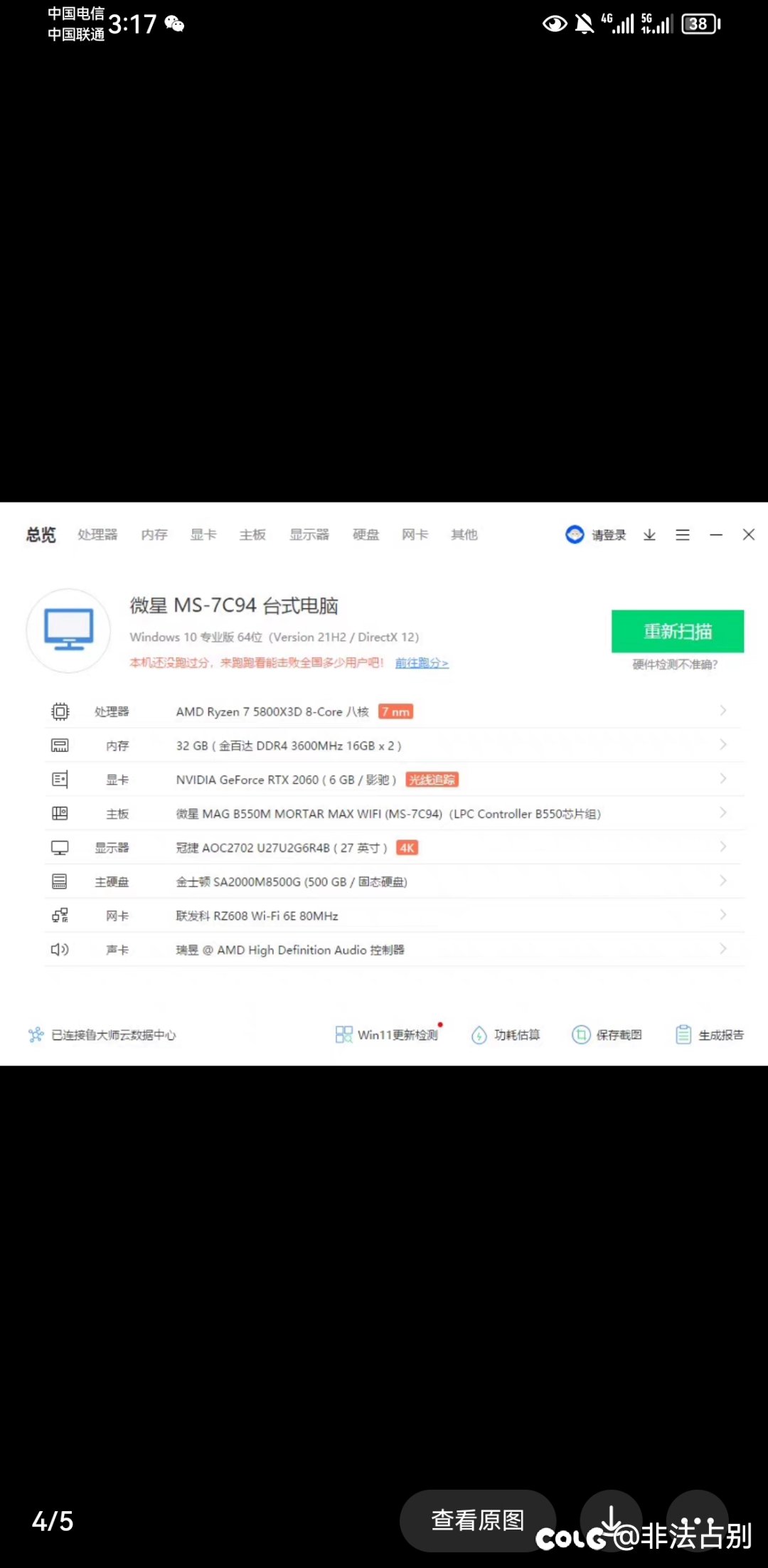This screenshot has height=1568, width=768.
Task: Expand the AOC2702 display row chevron
Action: 723,847
